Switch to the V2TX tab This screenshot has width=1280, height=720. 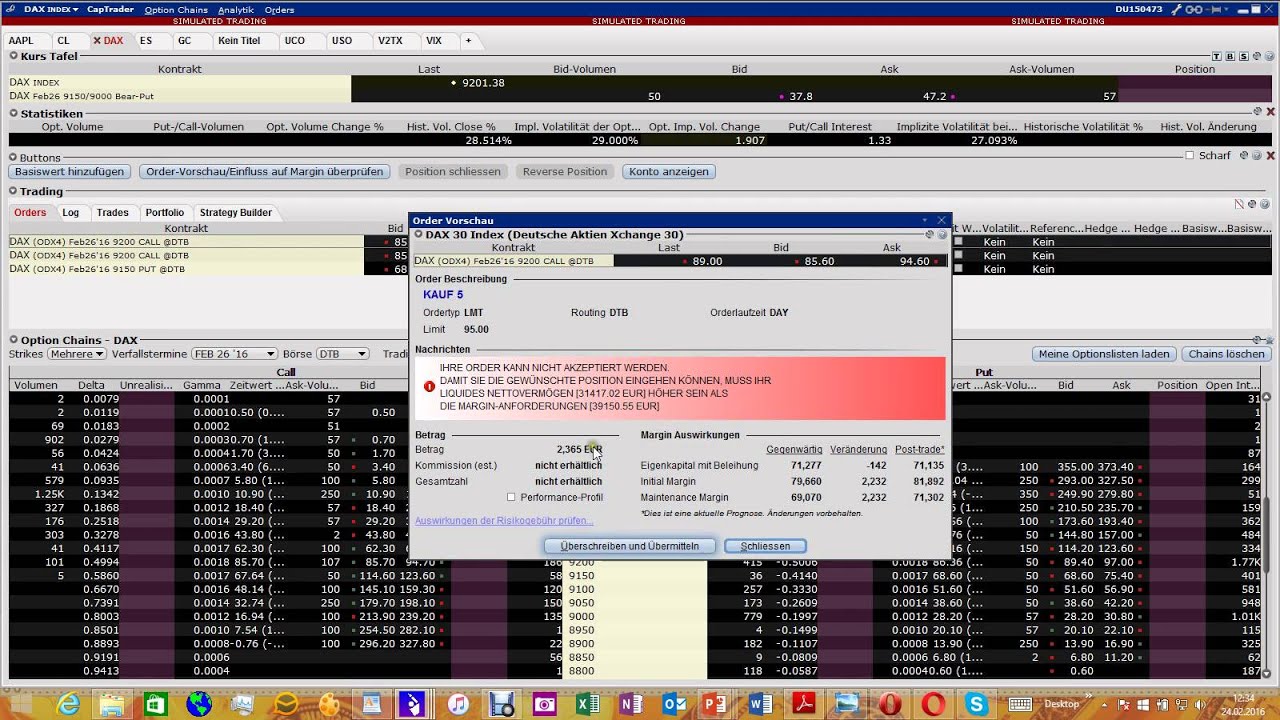390,41
